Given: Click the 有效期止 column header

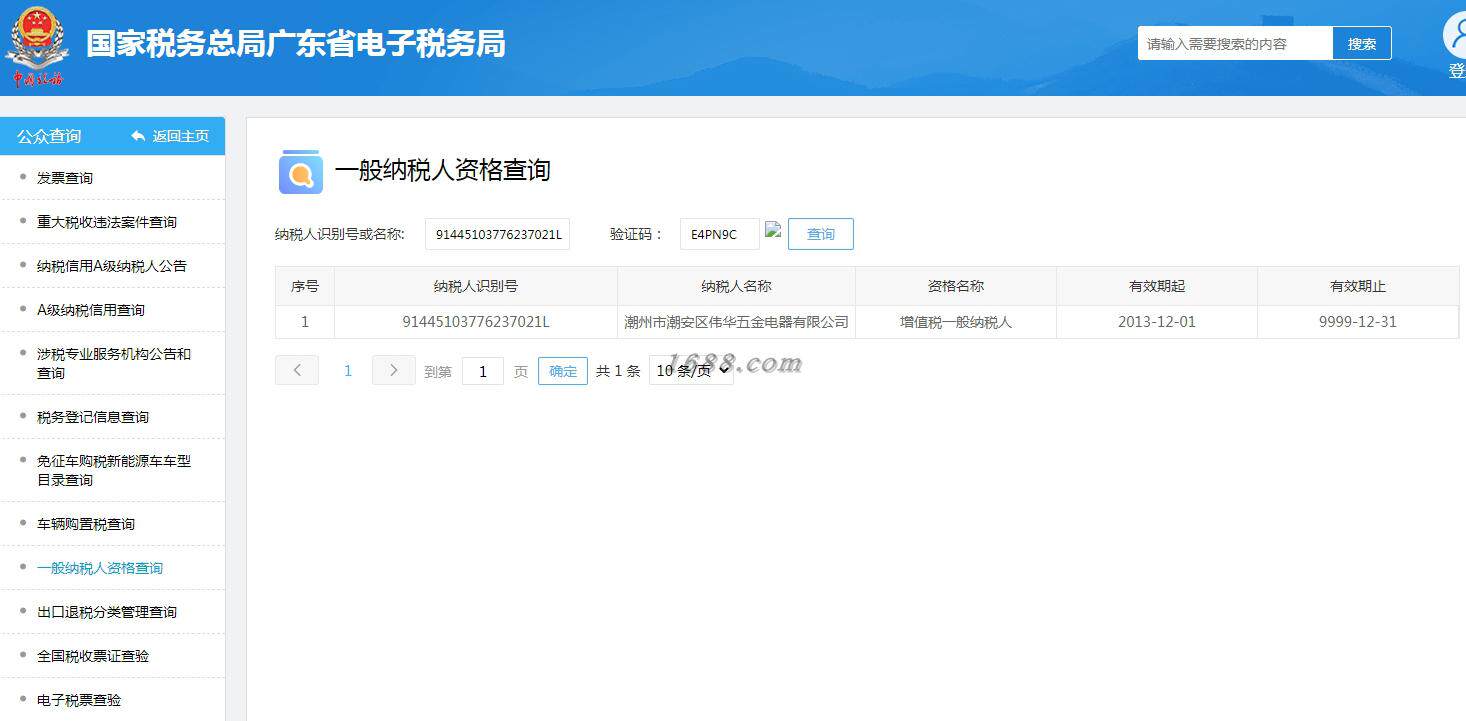Looking at the screenshot, I should tap(1358, 286).
